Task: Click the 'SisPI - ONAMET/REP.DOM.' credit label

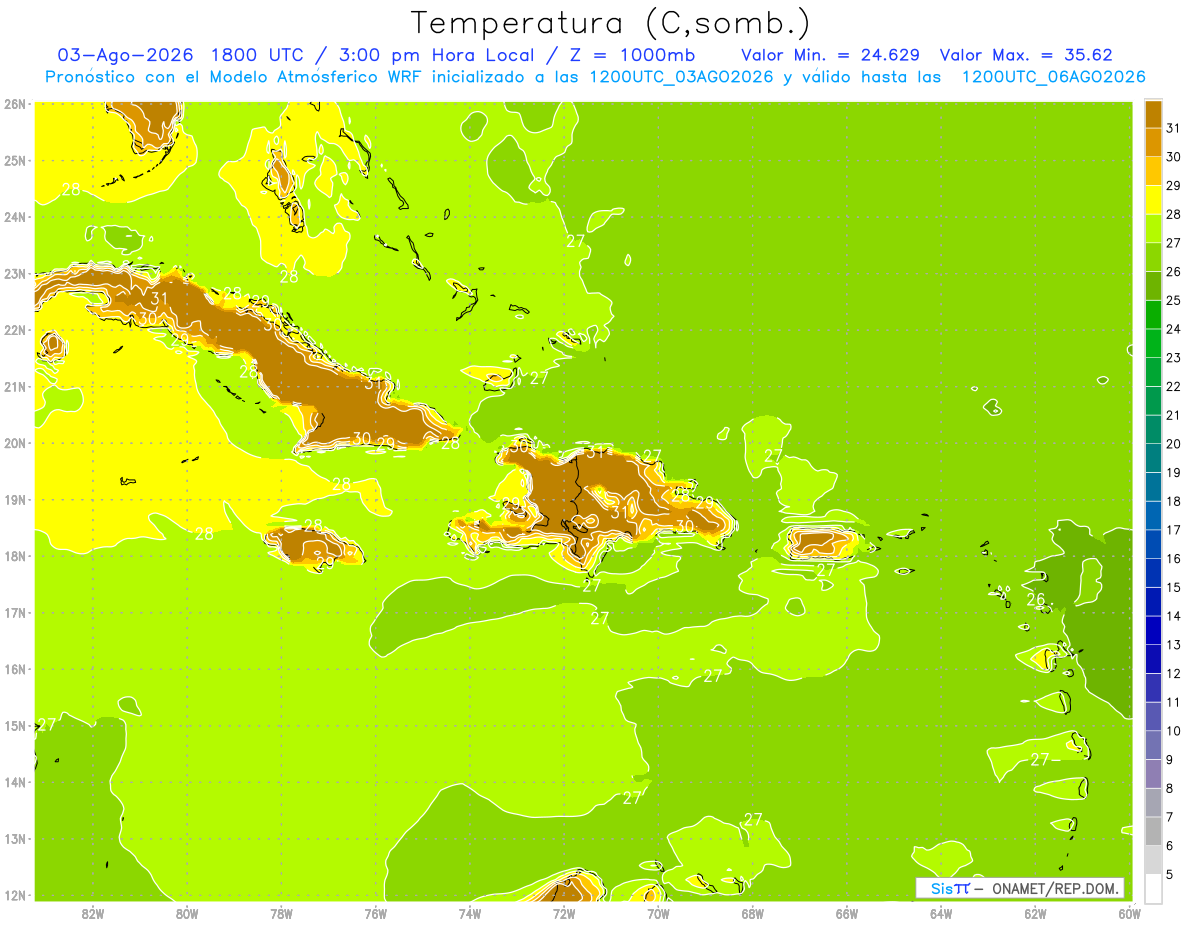Action: click(1020, 888)
